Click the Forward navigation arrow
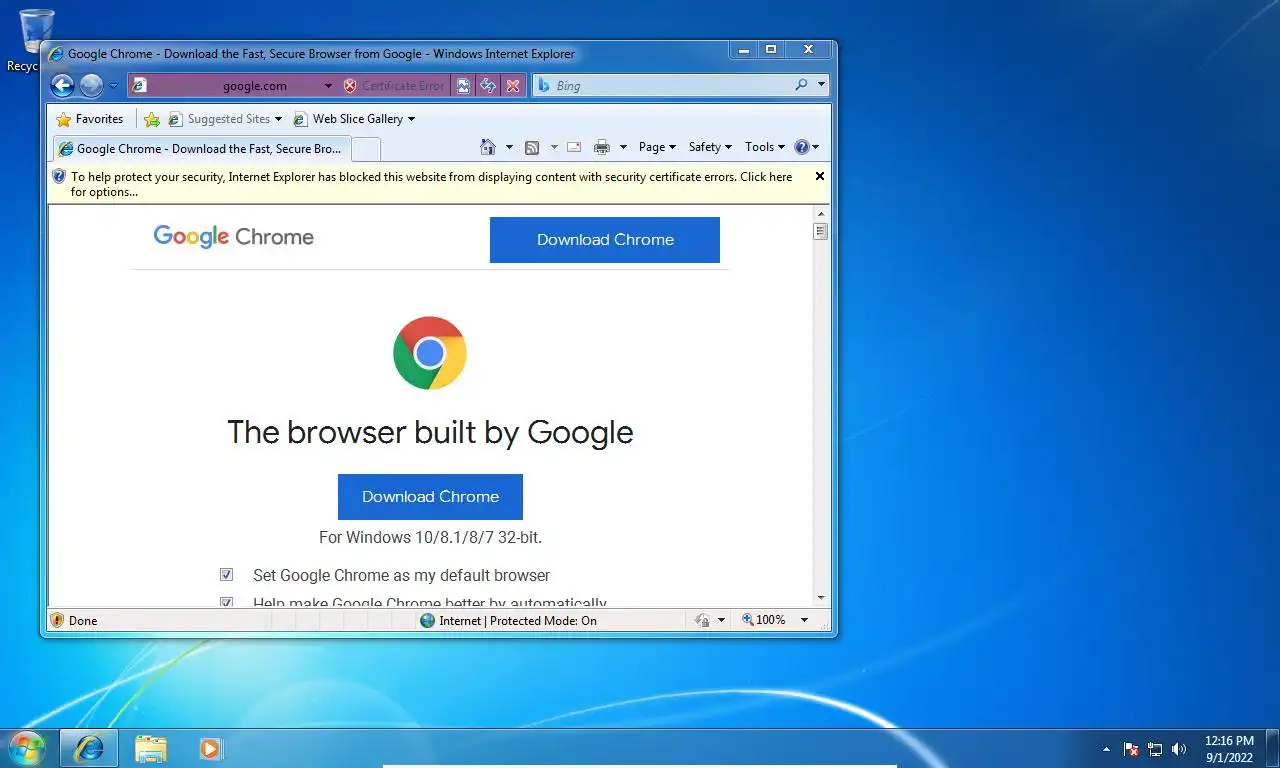This screenshot has height=768, width=1280. tap(91, 85)
